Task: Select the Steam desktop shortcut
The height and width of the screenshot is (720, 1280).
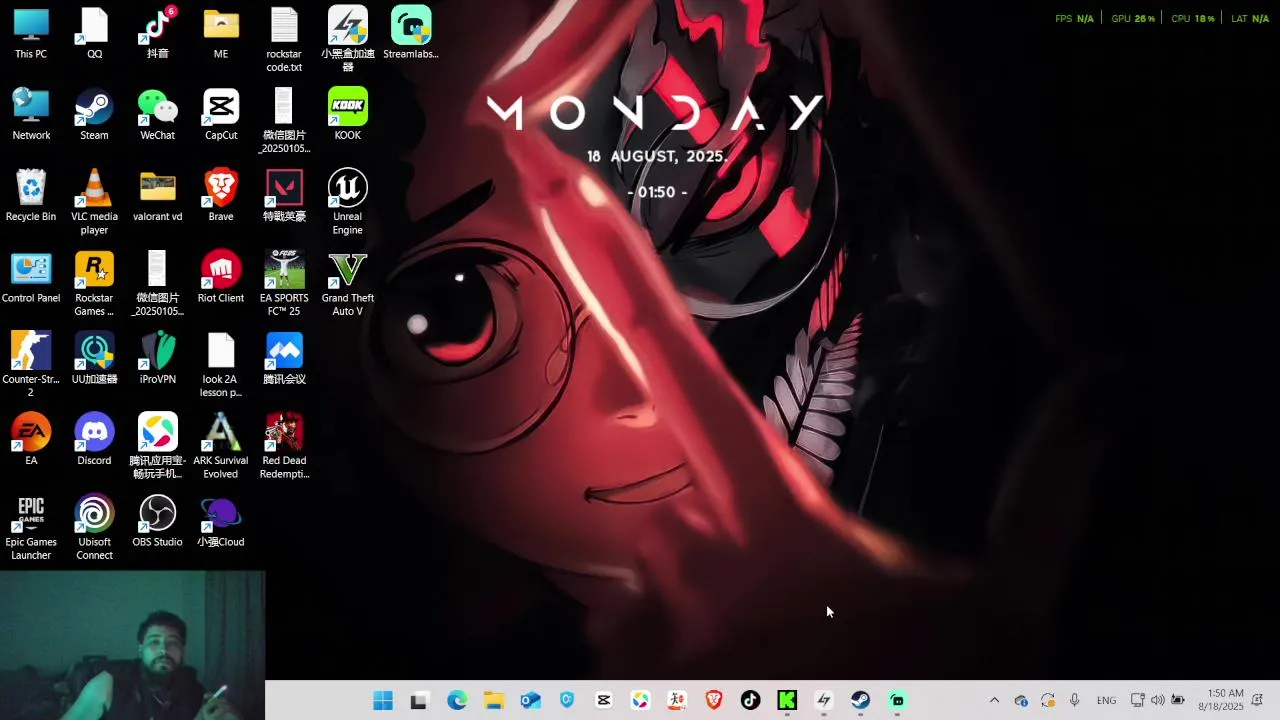Action: 94,115
